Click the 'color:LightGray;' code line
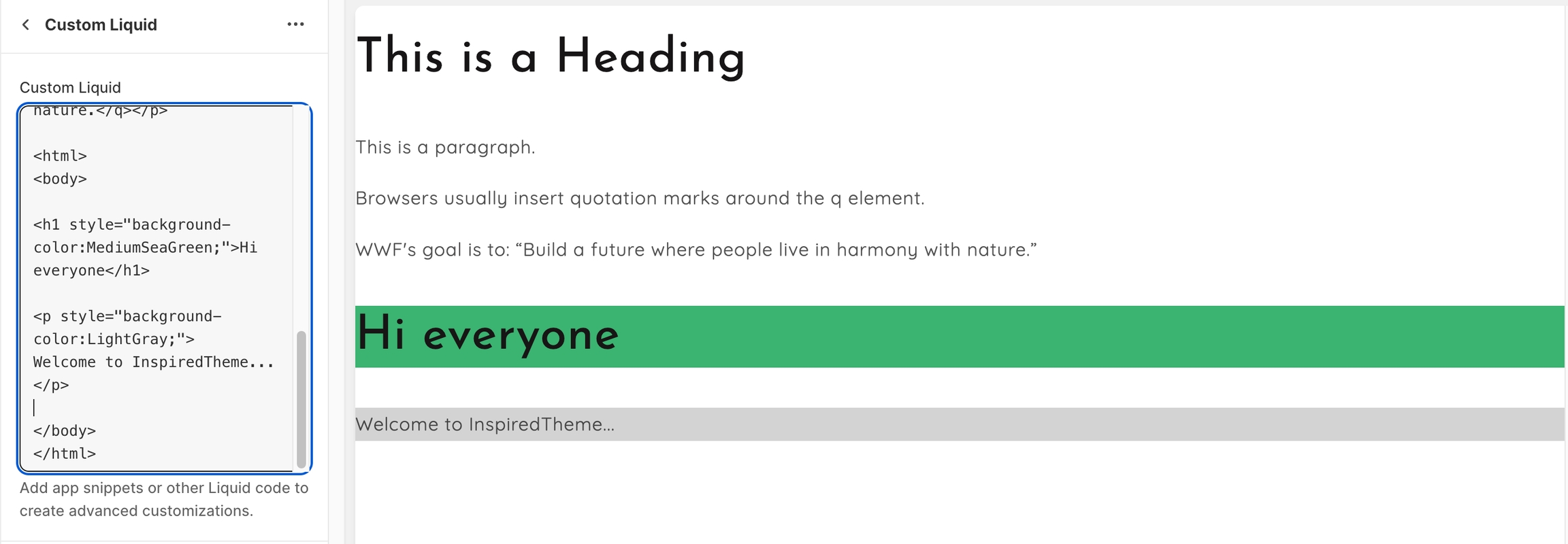 point(114,339)
